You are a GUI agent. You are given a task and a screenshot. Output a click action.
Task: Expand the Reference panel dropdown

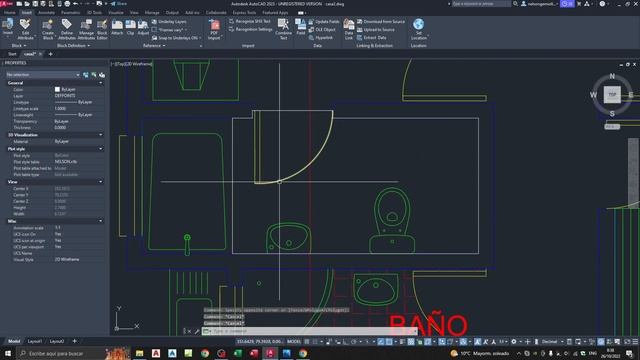point(154,46)
